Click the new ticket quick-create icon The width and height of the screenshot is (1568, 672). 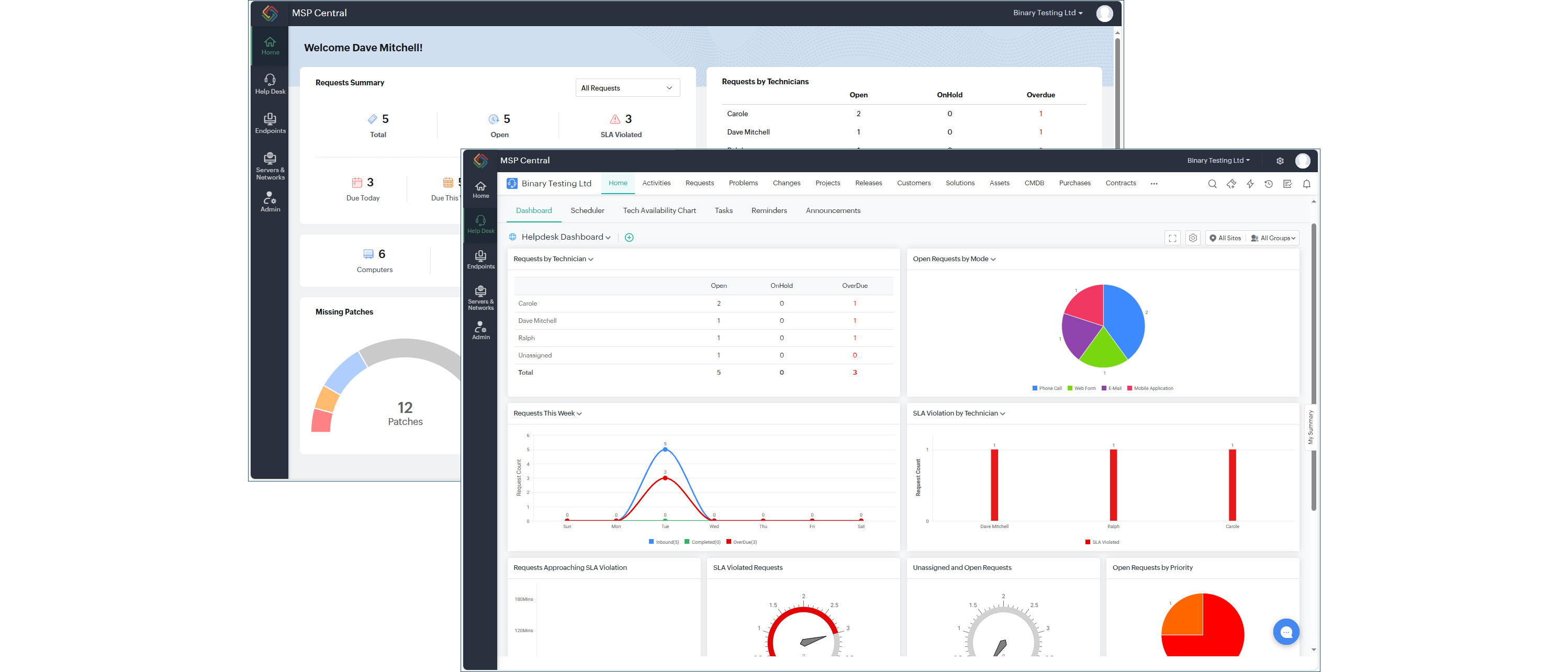(x=1231, y=184)
